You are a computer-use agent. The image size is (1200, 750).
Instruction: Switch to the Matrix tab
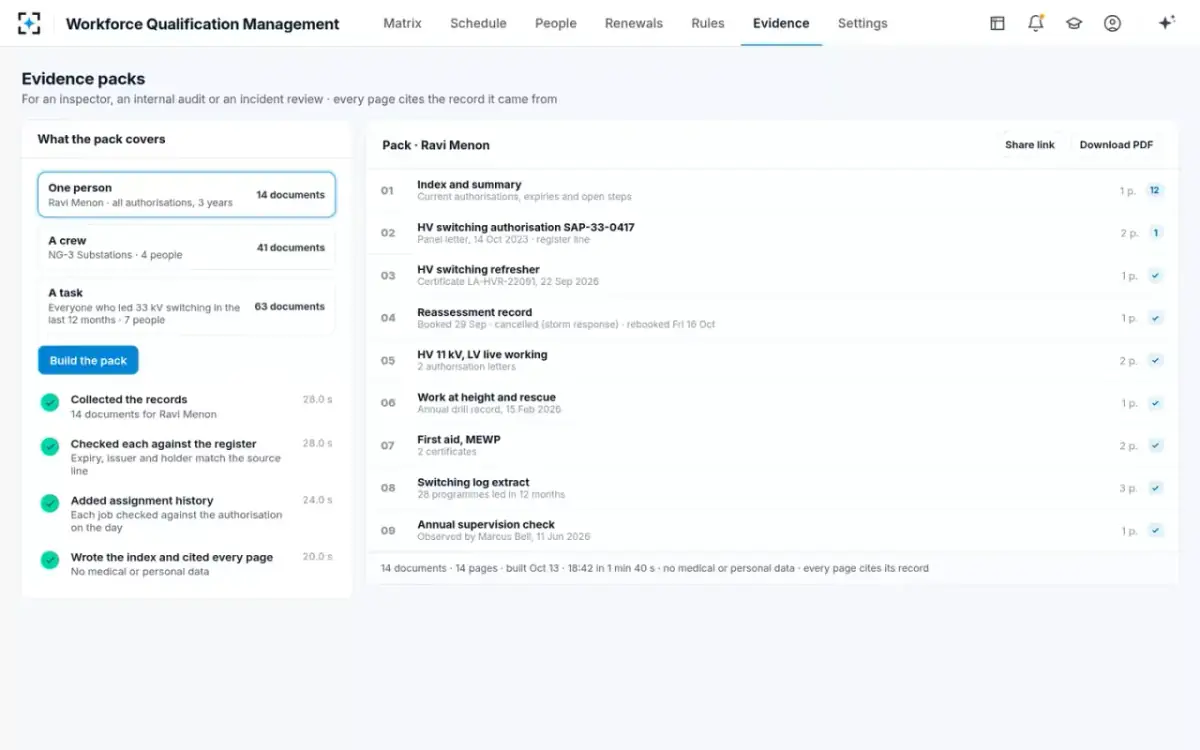coord(402,23)
